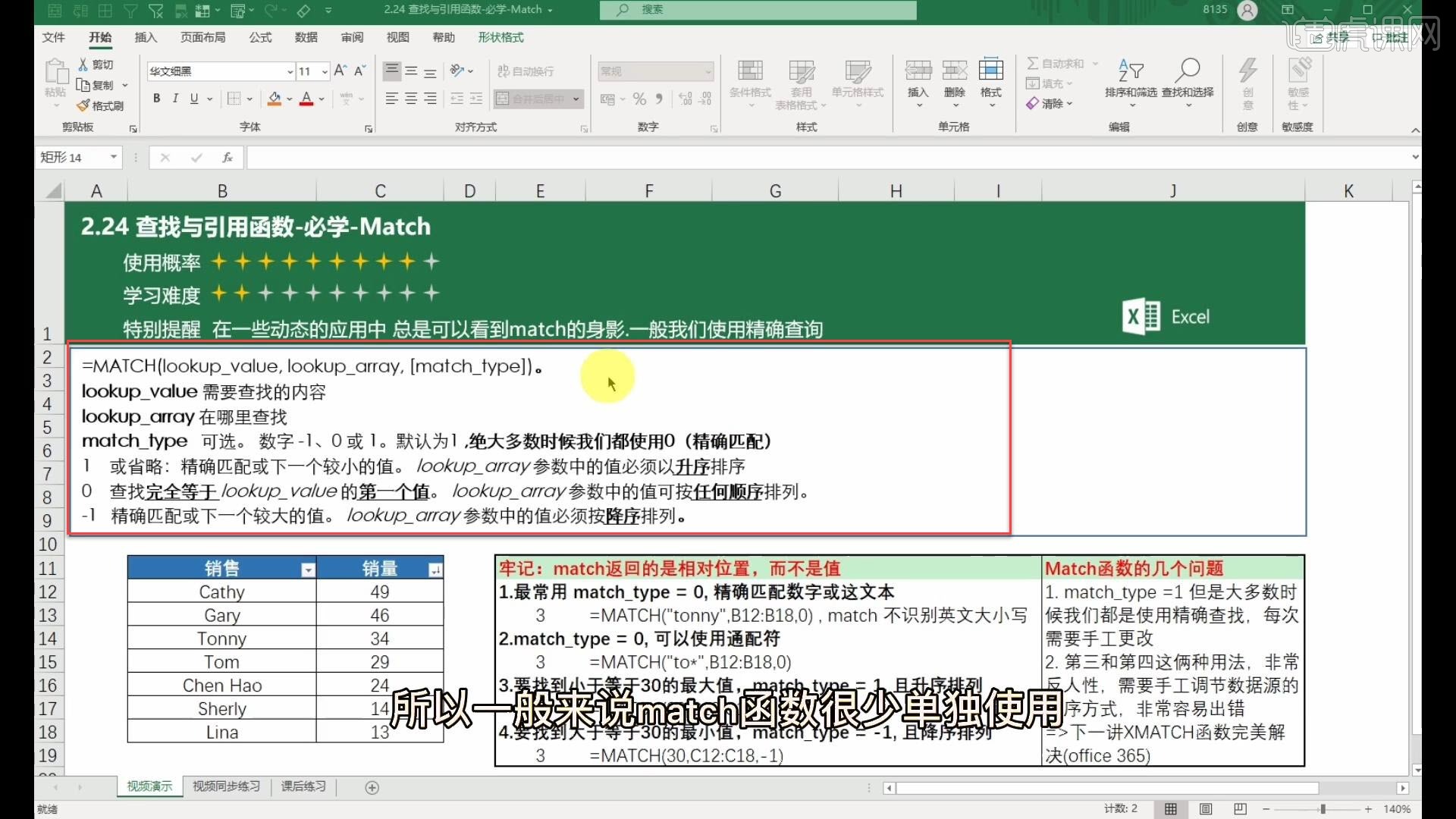Image resolution: width=1456 pixels, height=819 pixels.
Task: Click the decrease indent icon
Action: point(457,99)
